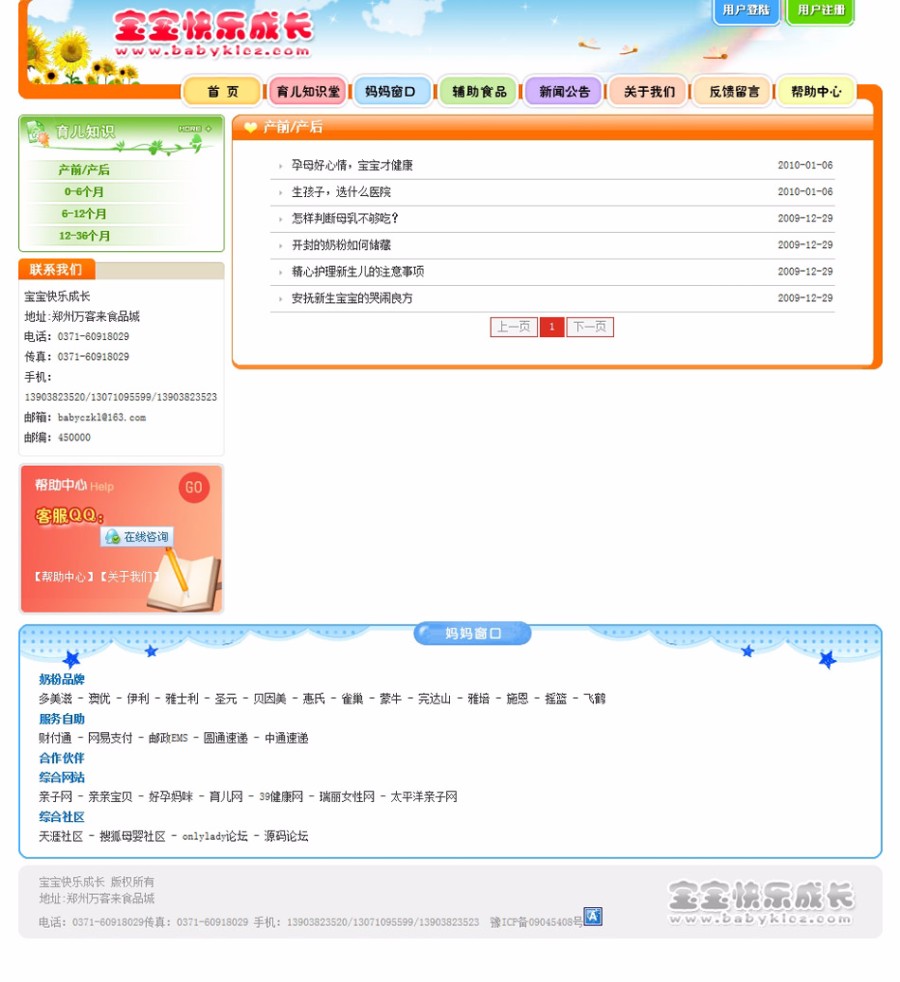900x982 pixels.
Task: Go to the 首页 home tab
Action: [x=222, y=91]
